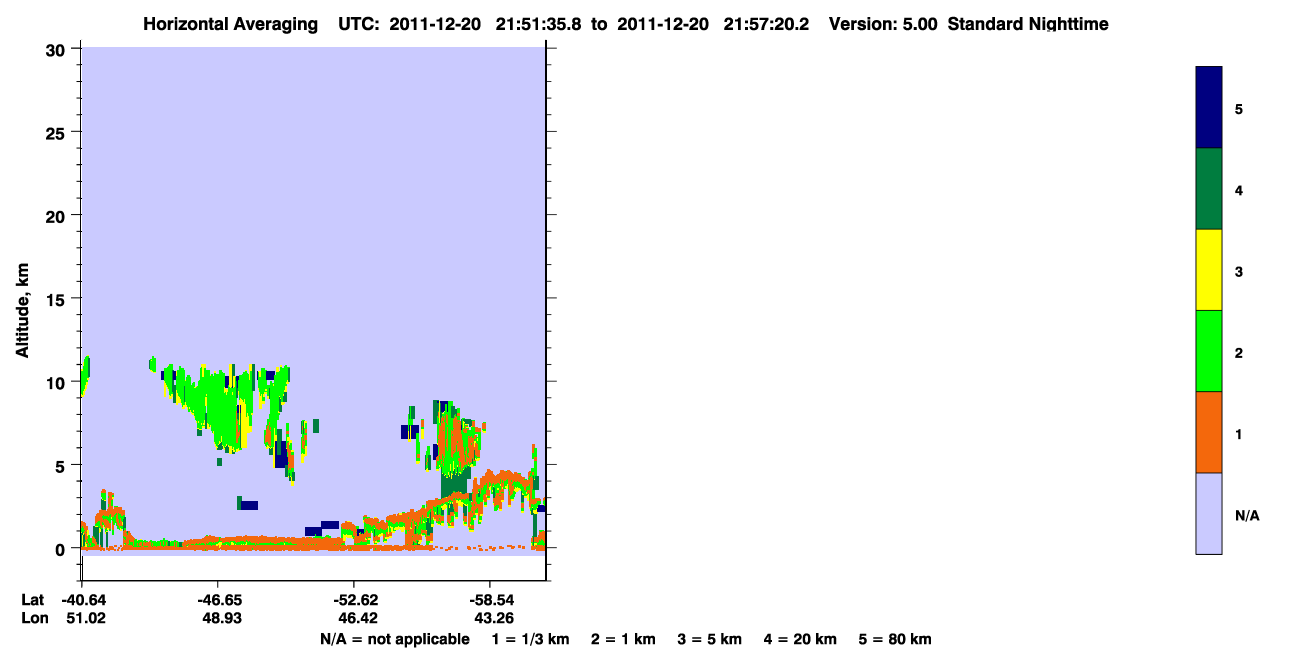Image resolution: width=1300 pixels, height=667 pixels.
Task: Click the 'Lat' row label
Action: pyautogui.click(x=33, y=600)
